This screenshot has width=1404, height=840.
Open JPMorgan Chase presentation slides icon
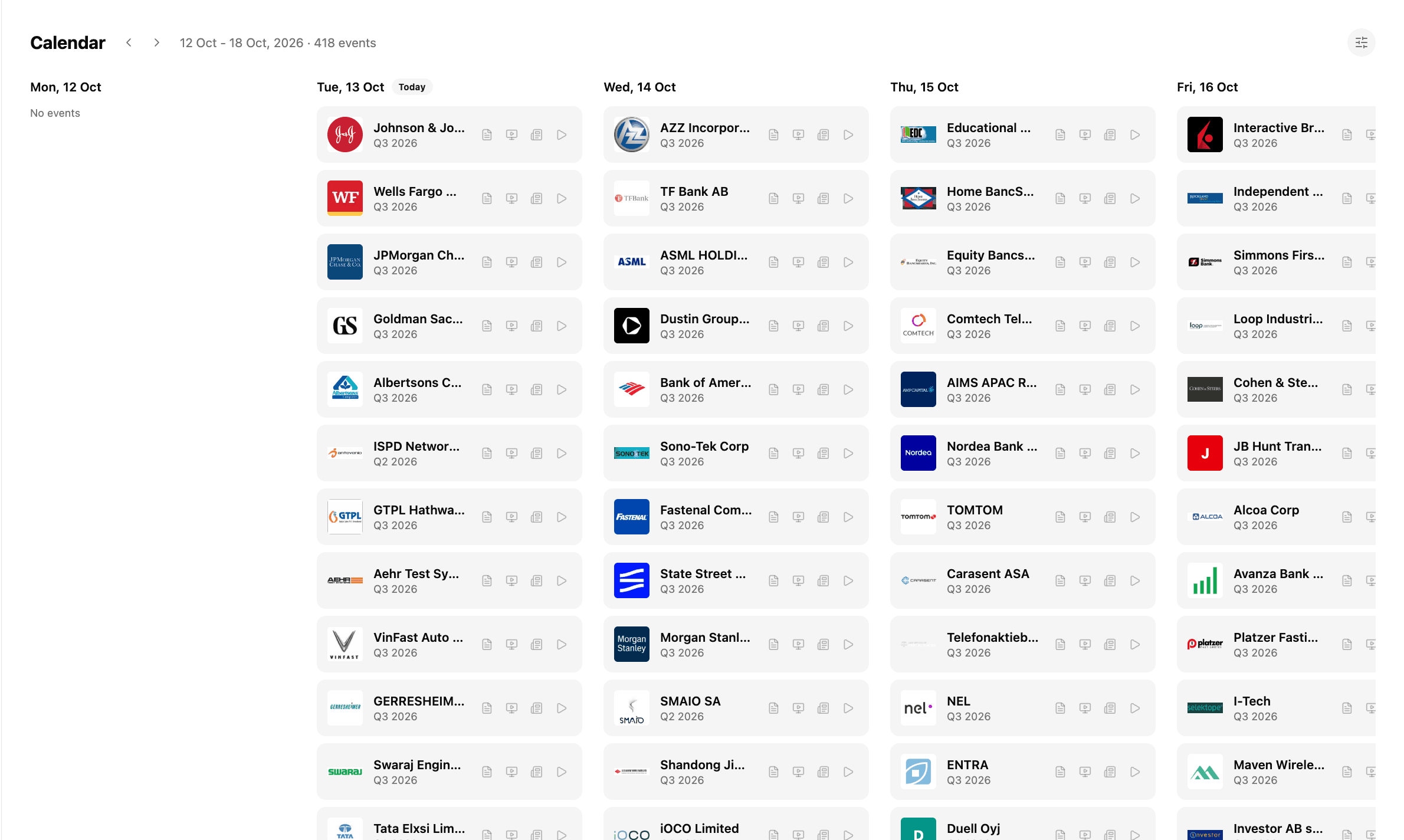point(511,262)
